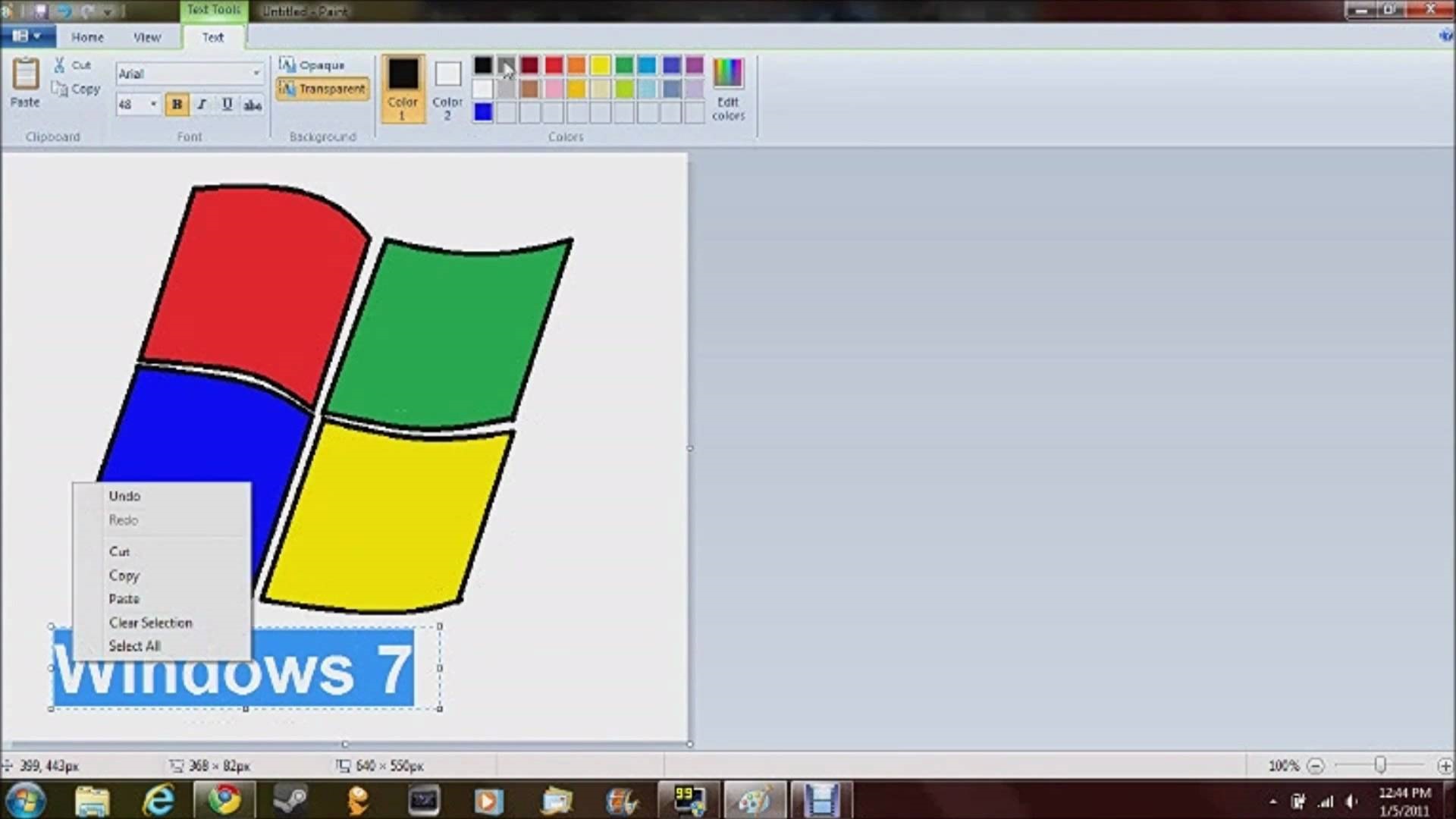Select Transparent background option
Viewport: 1456px width, 819px height.
[322, 89]
